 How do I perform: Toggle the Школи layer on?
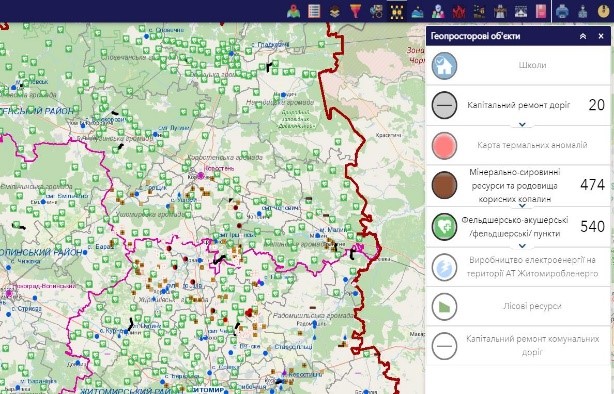coord(444,65)
